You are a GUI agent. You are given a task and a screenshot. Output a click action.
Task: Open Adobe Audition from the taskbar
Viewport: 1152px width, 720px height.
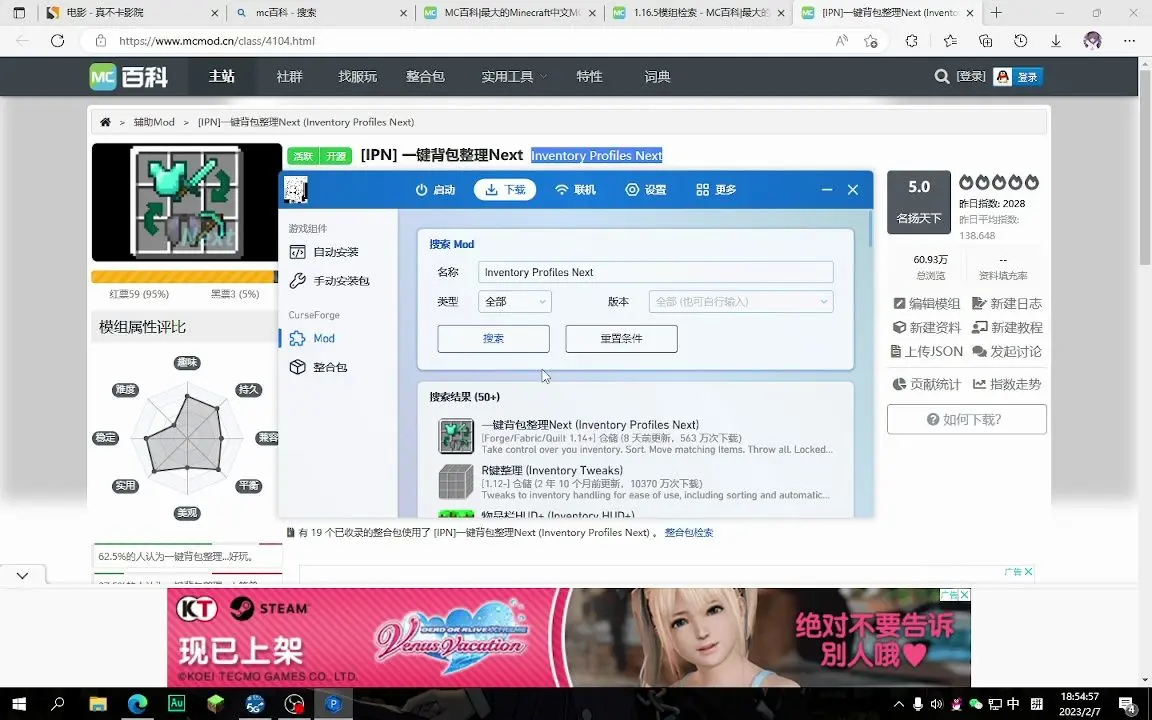click(176, 703)
